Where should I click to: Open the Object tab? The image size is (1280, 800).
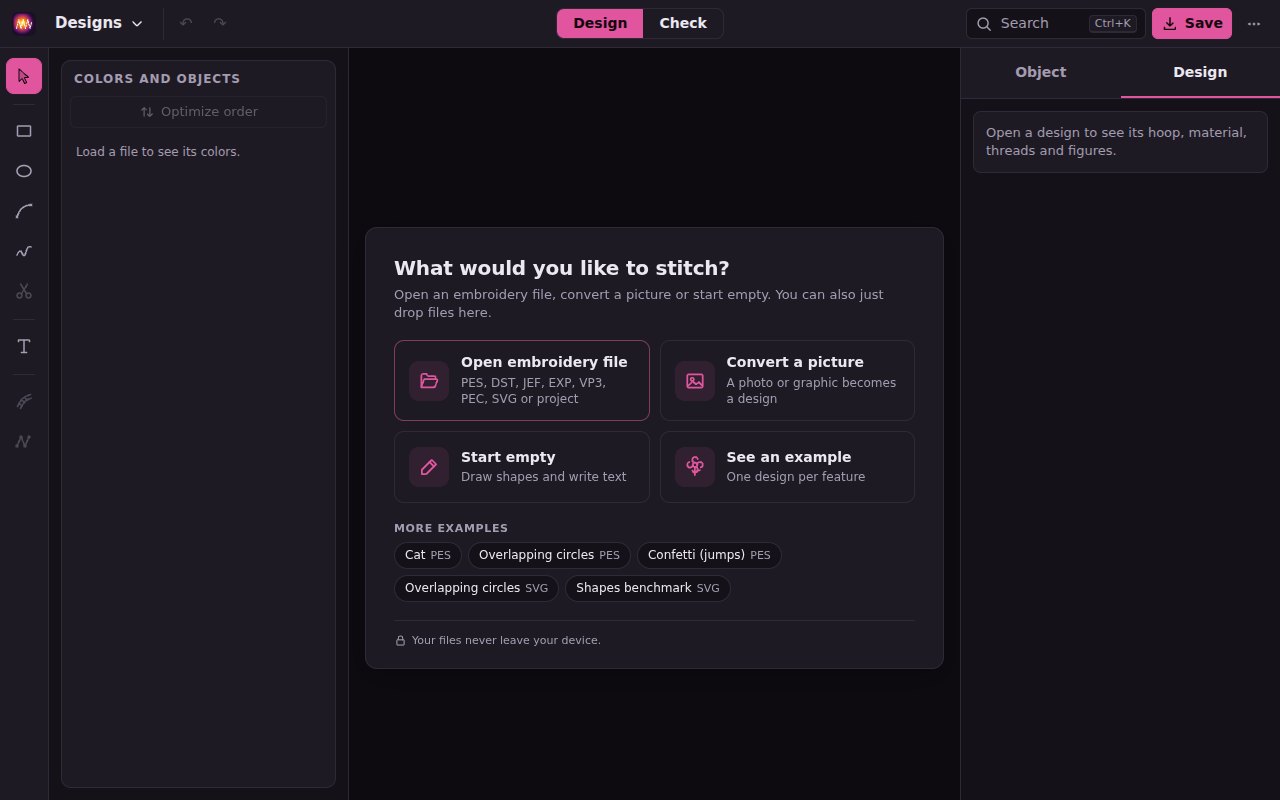click(x=1040, y=72)
